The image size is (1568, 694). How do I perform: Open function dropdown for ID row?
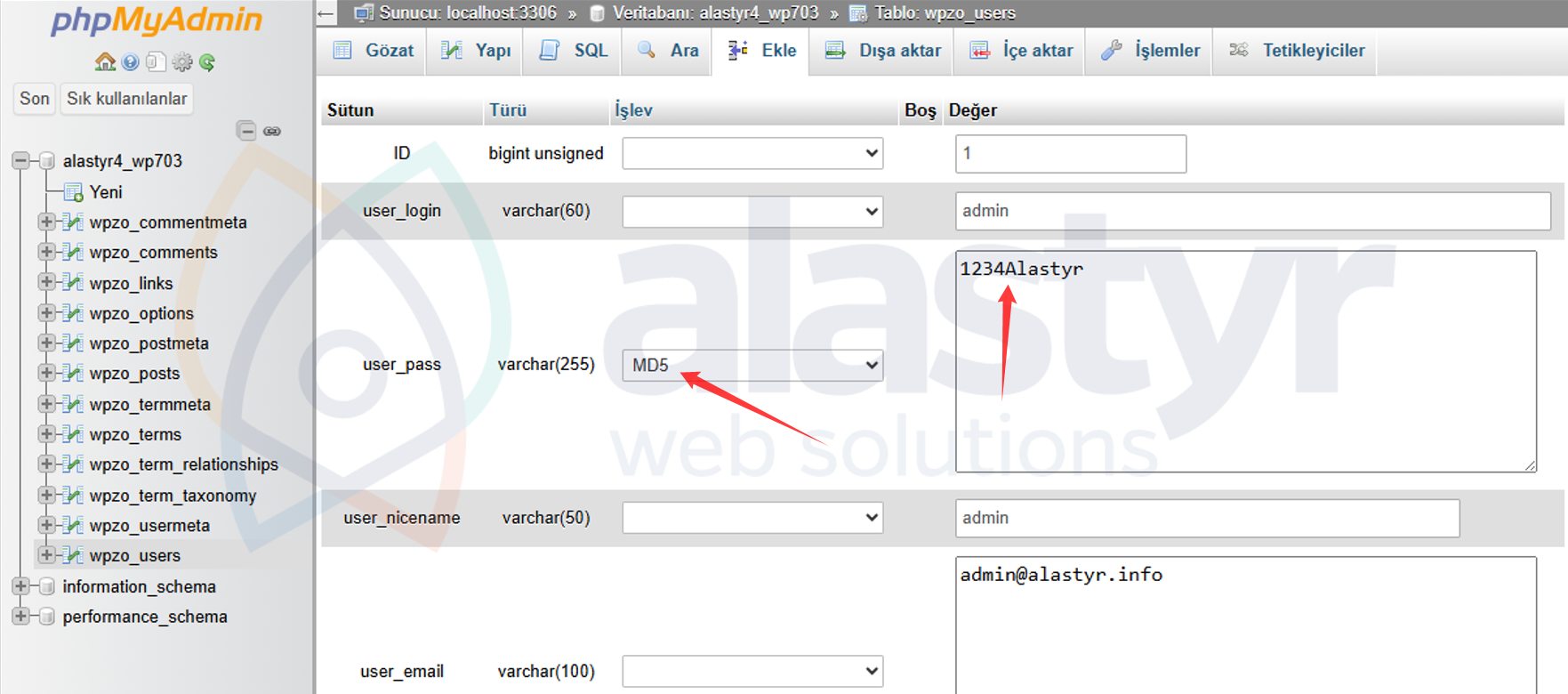[x=752, y=153]
